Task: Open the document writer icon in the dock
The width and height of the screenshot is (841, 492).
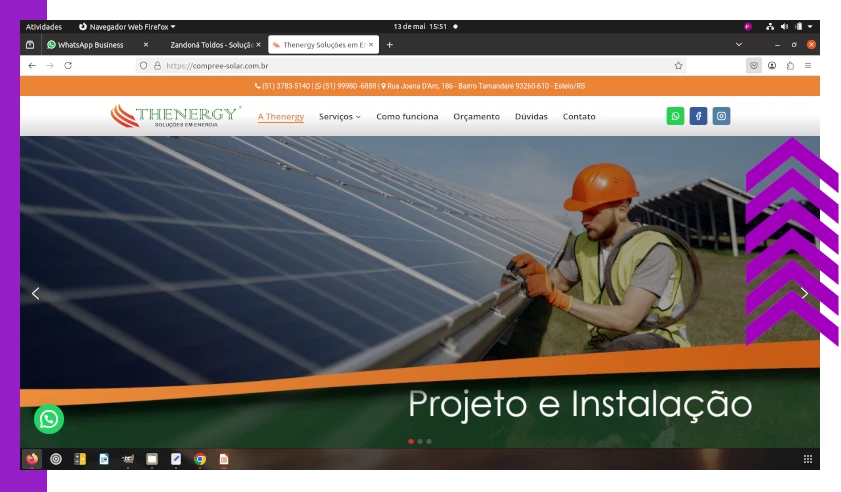Action: pyautogui.click(x=104, y=459)
